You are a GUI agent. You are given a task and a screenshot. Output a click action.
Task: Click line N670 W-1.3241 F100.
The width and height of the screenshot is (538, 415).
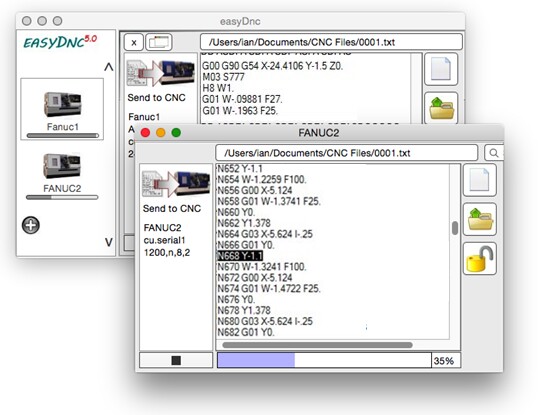coord(262,267)
